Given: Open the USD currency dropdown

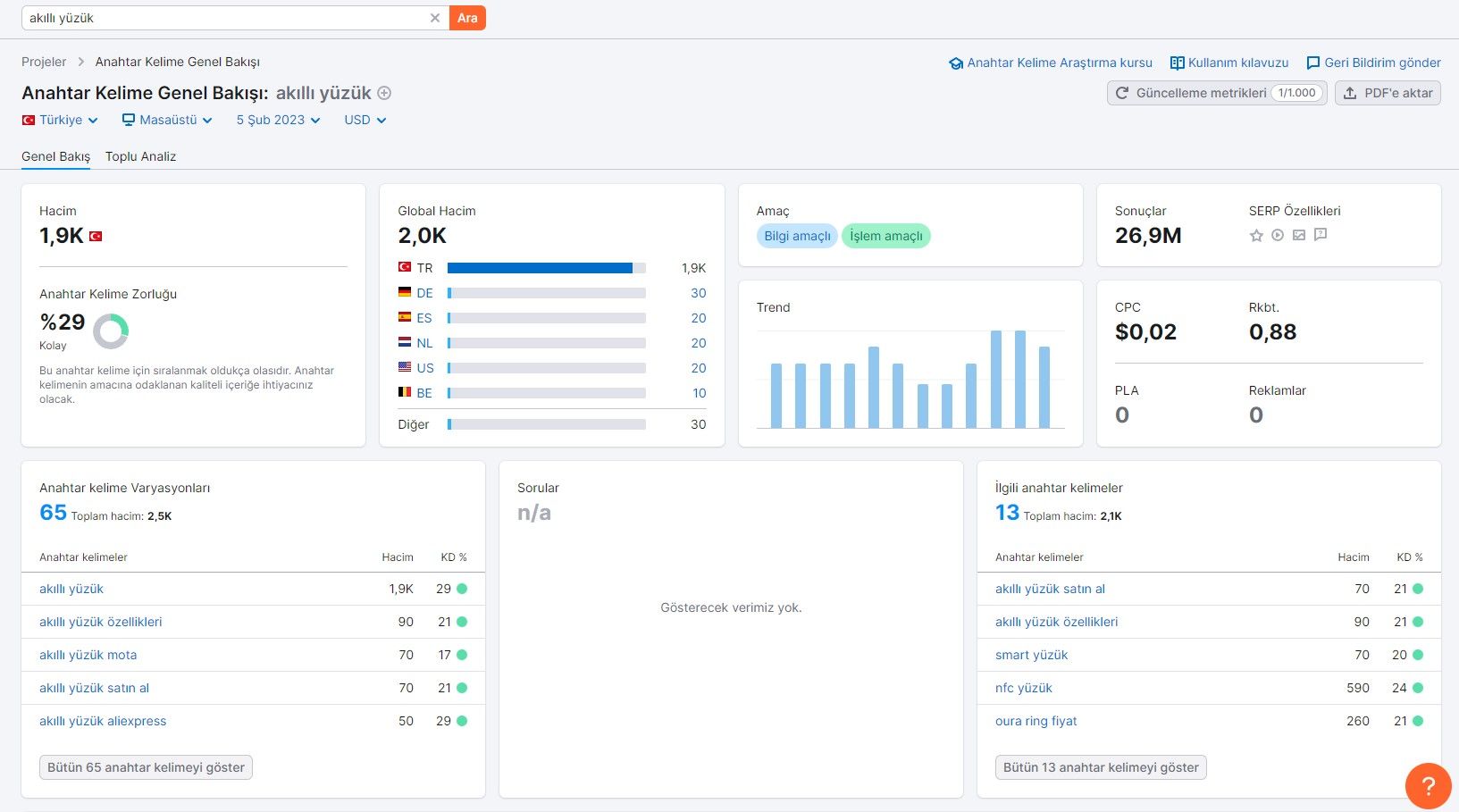Looking at the screenshot, I should tap(365, 120).
